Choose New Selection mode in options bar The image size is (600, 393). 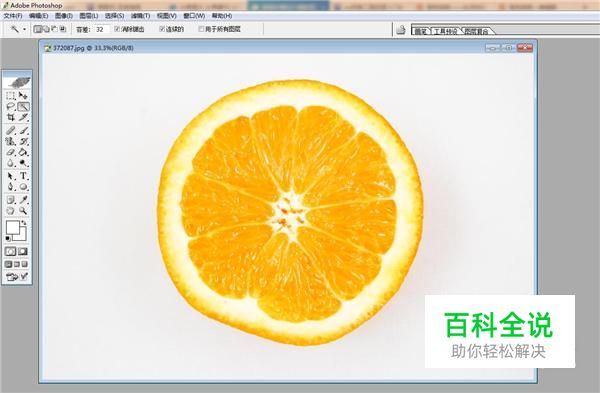[x=38, y=29]
